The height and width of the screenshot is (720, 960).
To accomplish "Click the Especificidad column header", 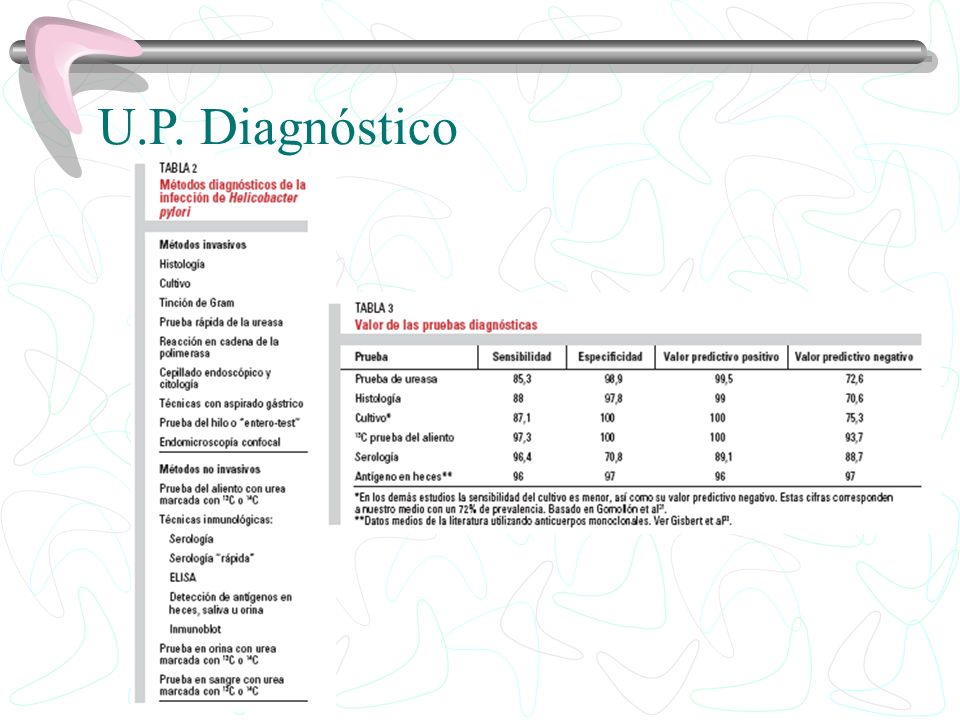I will point(610,357).
